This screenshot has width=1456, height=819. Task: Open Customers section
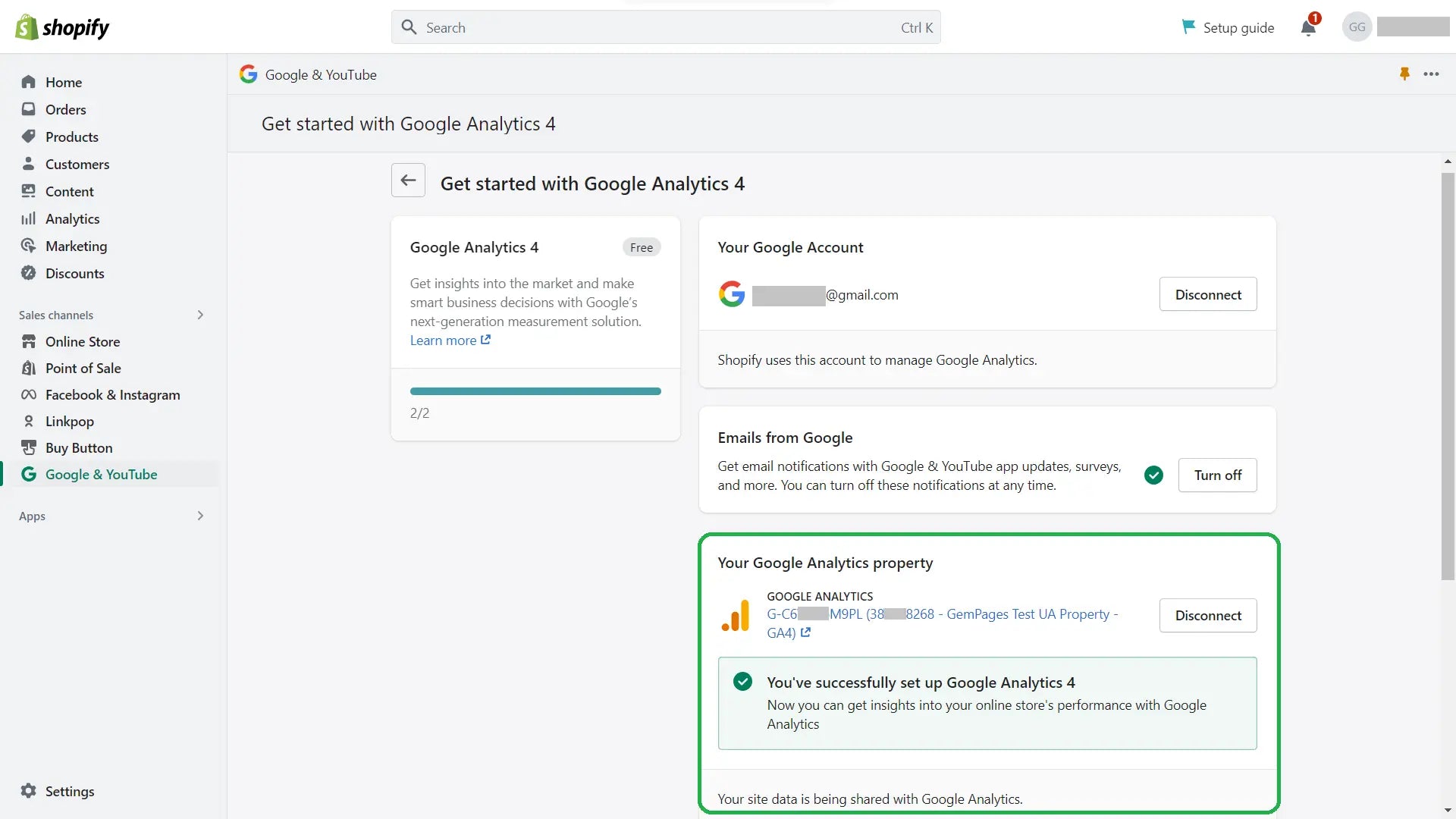point(77,164)
